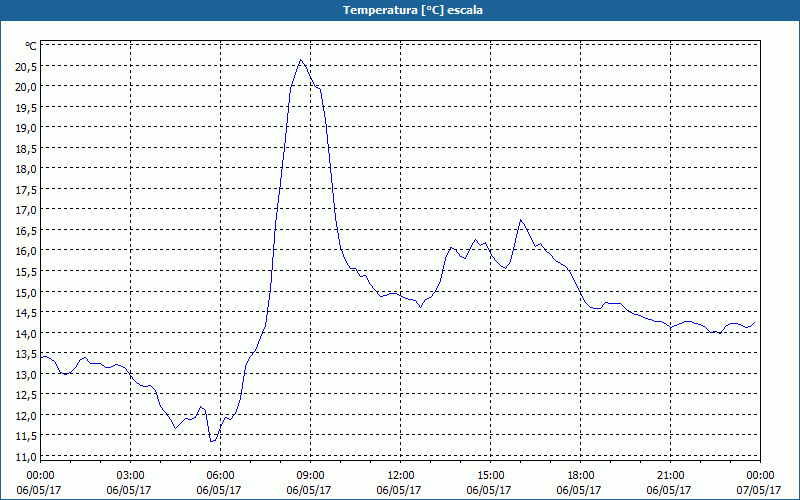
Task: Select the 06/05/17 date under 15:00
Action: click(490, 490)
